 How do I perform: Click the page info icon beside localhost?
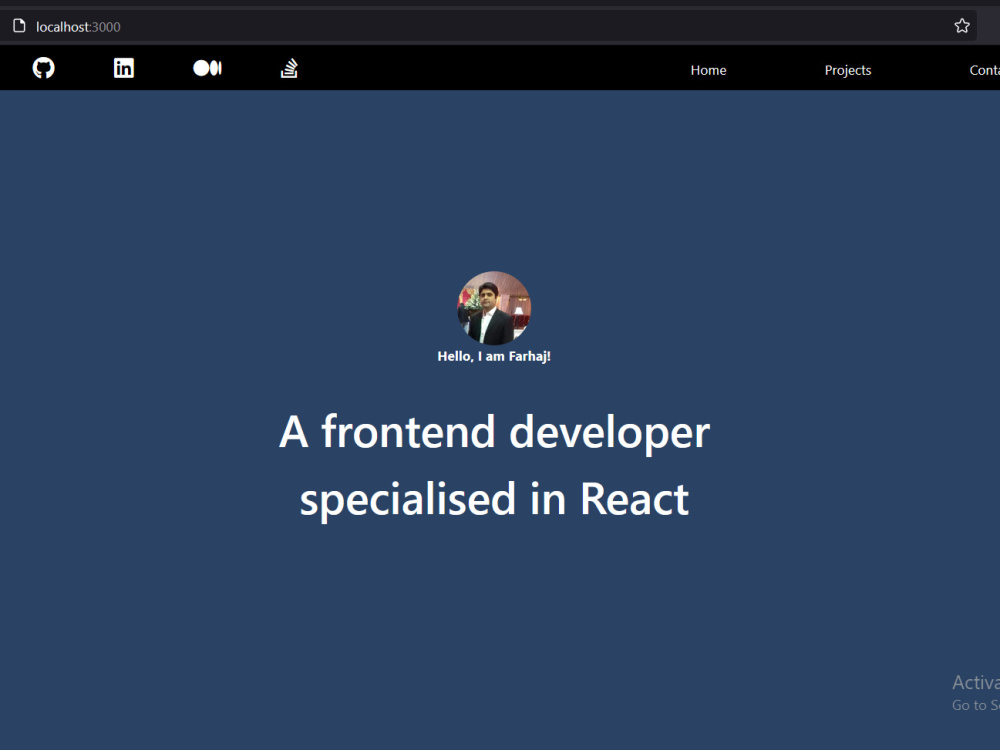tap(19, 26)
